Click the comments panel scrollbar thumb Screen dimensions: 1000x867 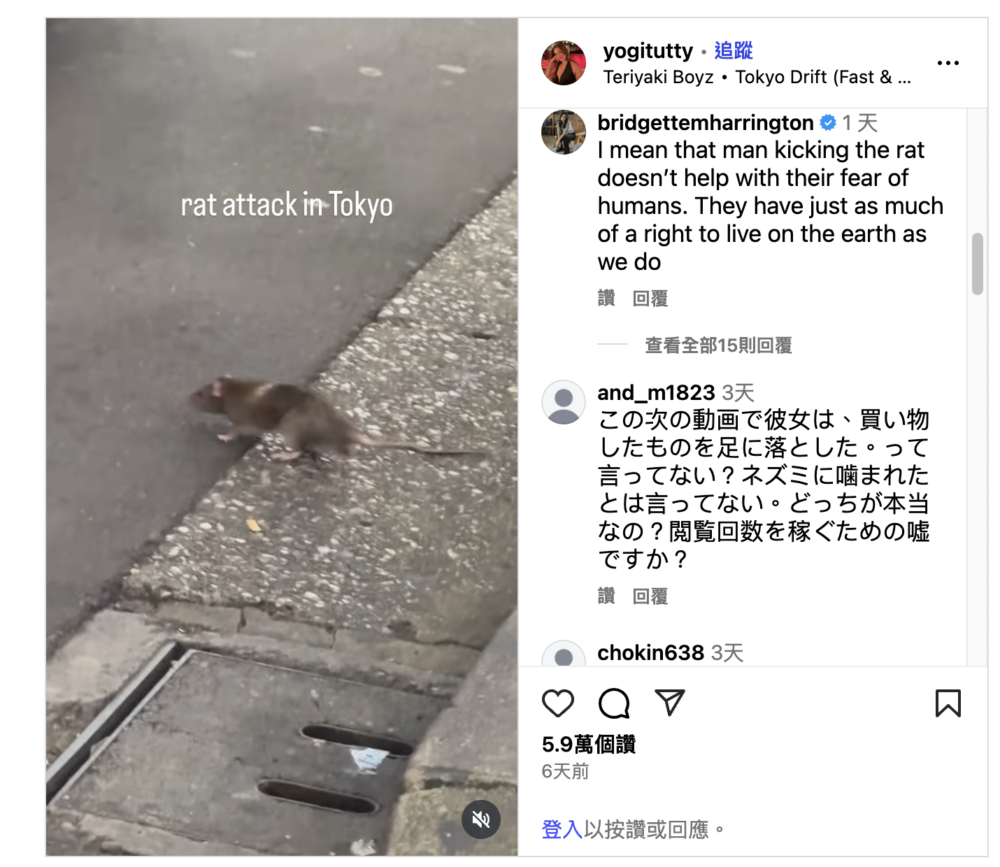pos(977,264)
